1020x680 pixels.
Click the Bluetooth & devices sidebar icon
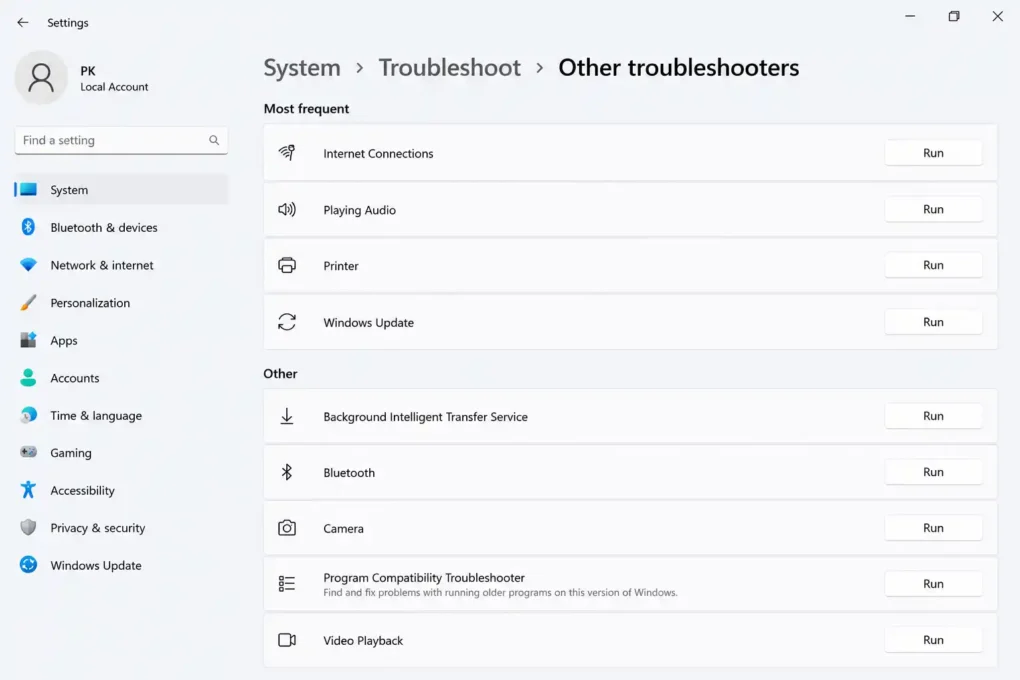coord(28,227)
